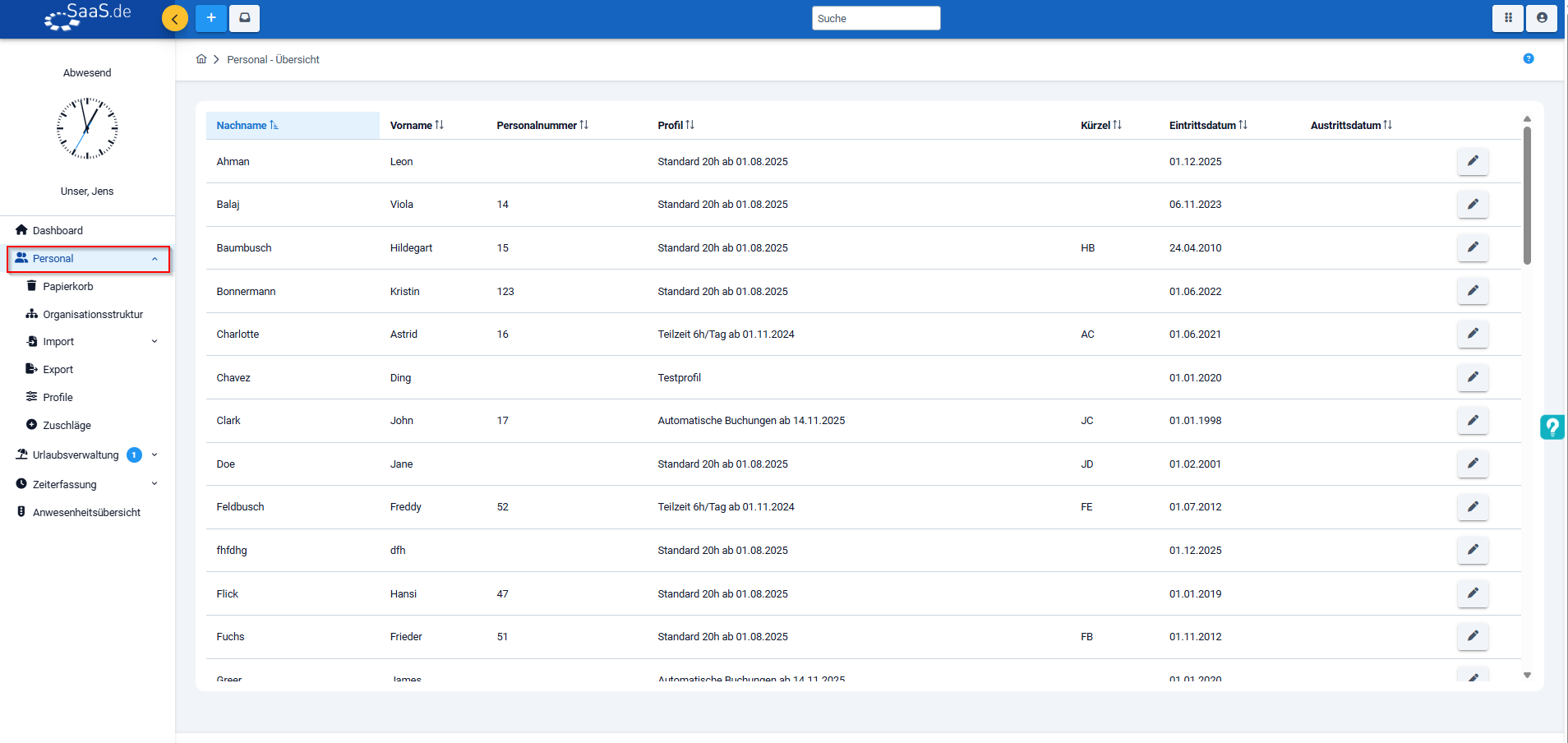
Task: Open the teal lightbulb help widget
Action: (1551, 427)
